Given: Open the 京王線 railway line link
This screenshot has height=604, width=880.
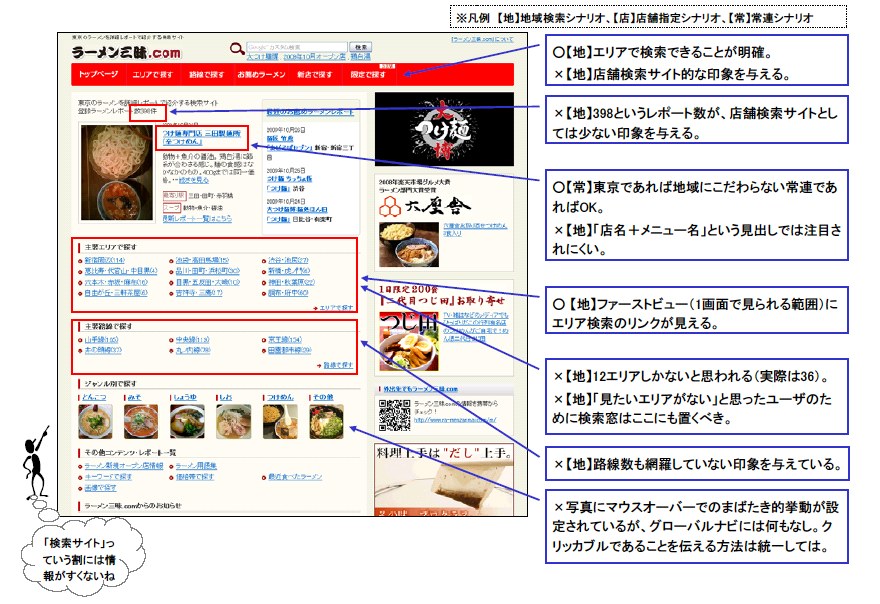Looking at the screenshot, I should coord(285,340).
